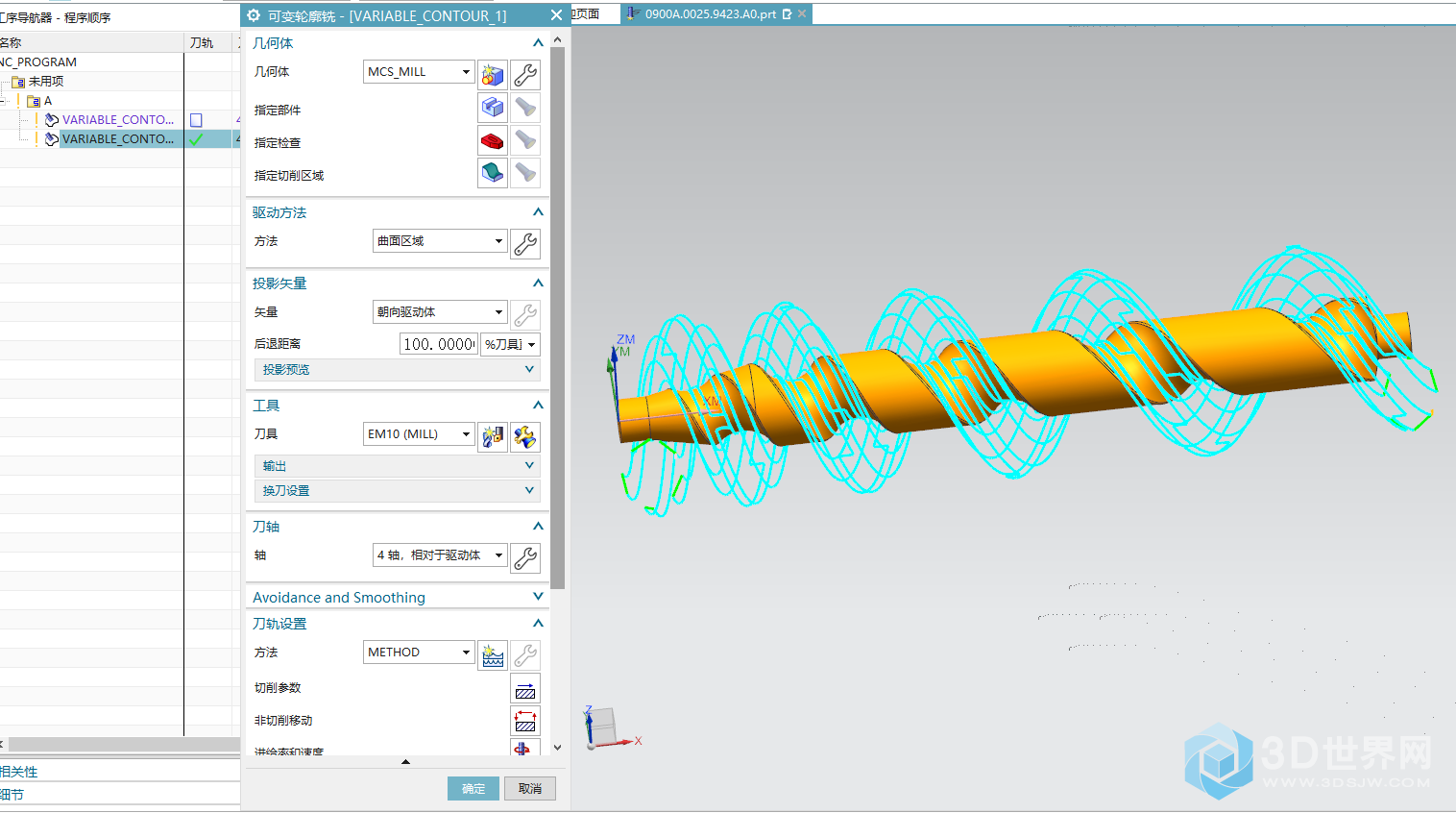1456x813 pixels.
Task: Toggle toolpath box of first VARIABLE_CONTOUR operation
Action: 196,120
